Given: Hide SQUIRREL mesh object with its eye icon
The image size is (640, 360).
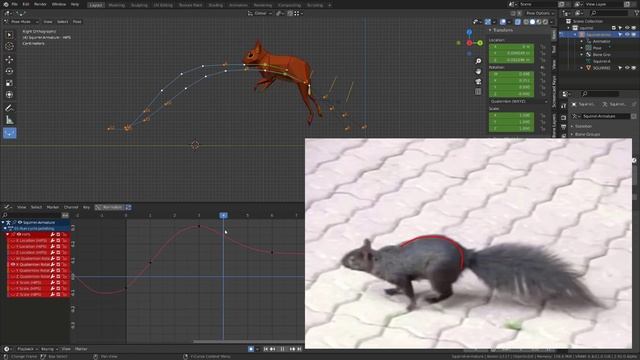Looking at the screenshot, I should pos(627,68).
